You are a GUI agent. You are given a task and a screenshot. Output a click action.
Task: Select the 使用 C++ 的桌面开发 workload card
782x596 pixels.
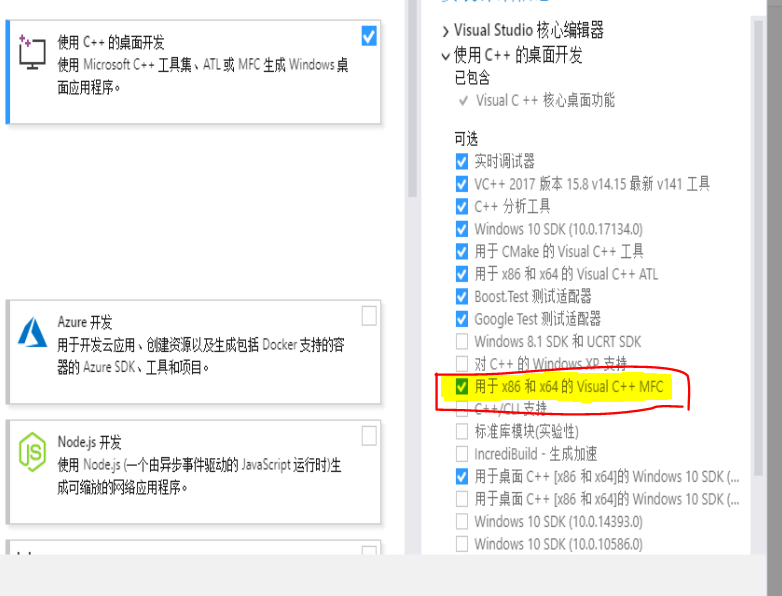point(193,72)
